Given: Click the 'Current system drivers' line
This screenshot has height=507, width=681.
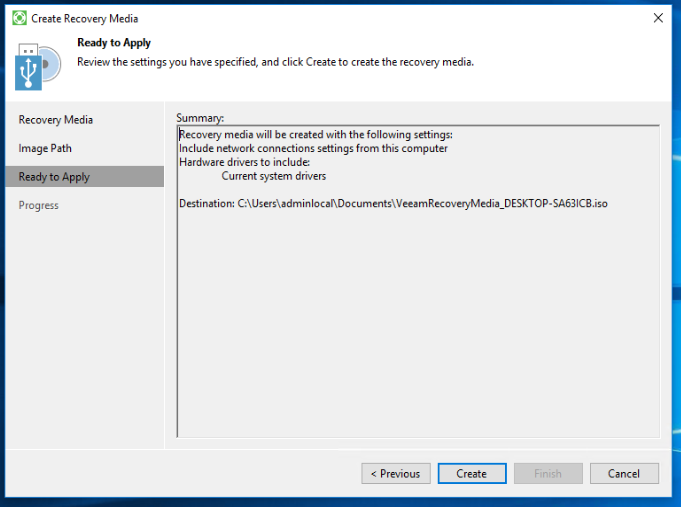Looking at the screenshot, I should click(x=274, y=176).
